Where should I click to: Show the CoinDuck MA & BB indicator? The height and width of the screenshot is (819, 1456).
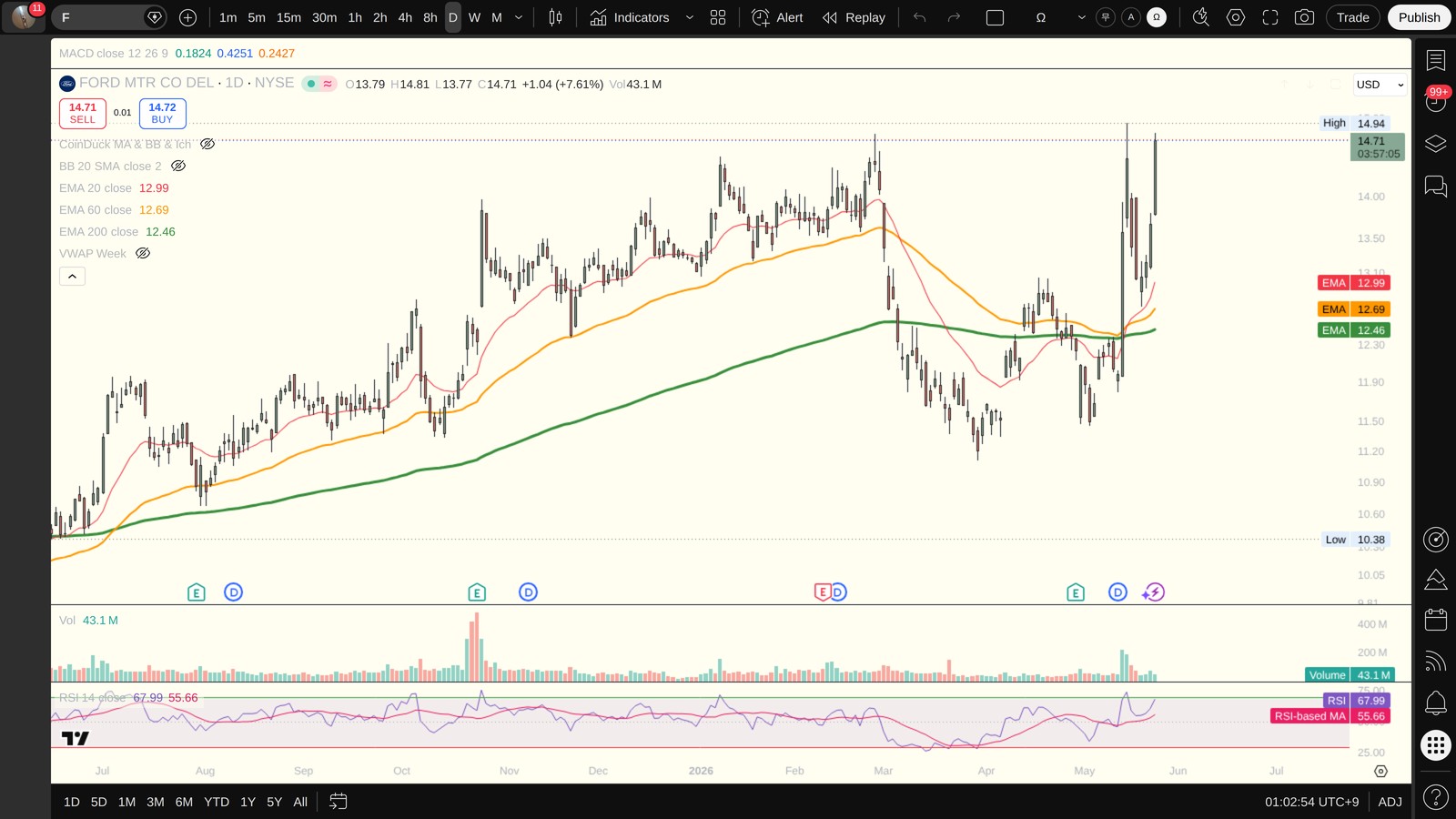(207, 144)
